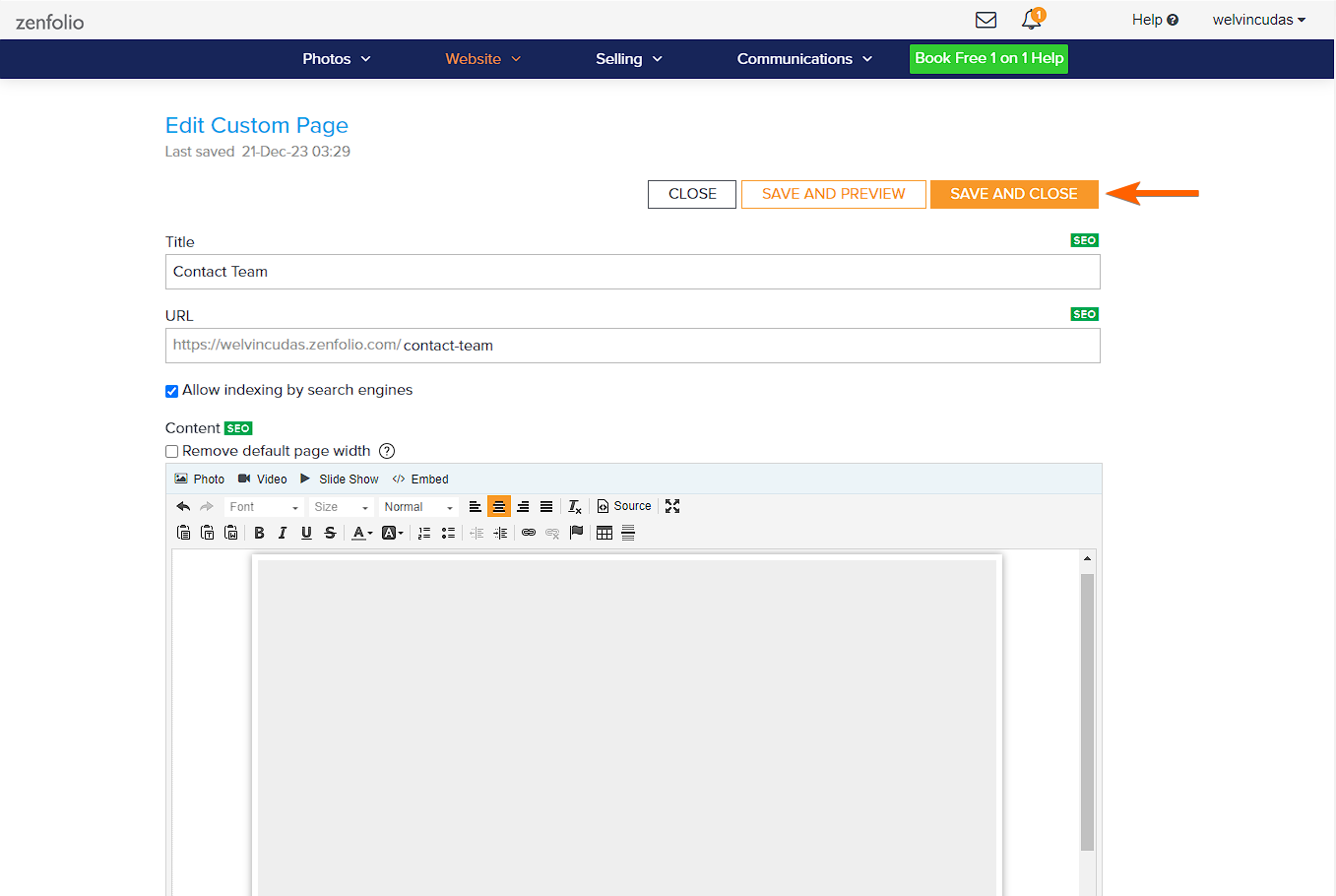Screen dimensions: 1336x896
Task: Expand the Selling menu
Action: [628, 59]
